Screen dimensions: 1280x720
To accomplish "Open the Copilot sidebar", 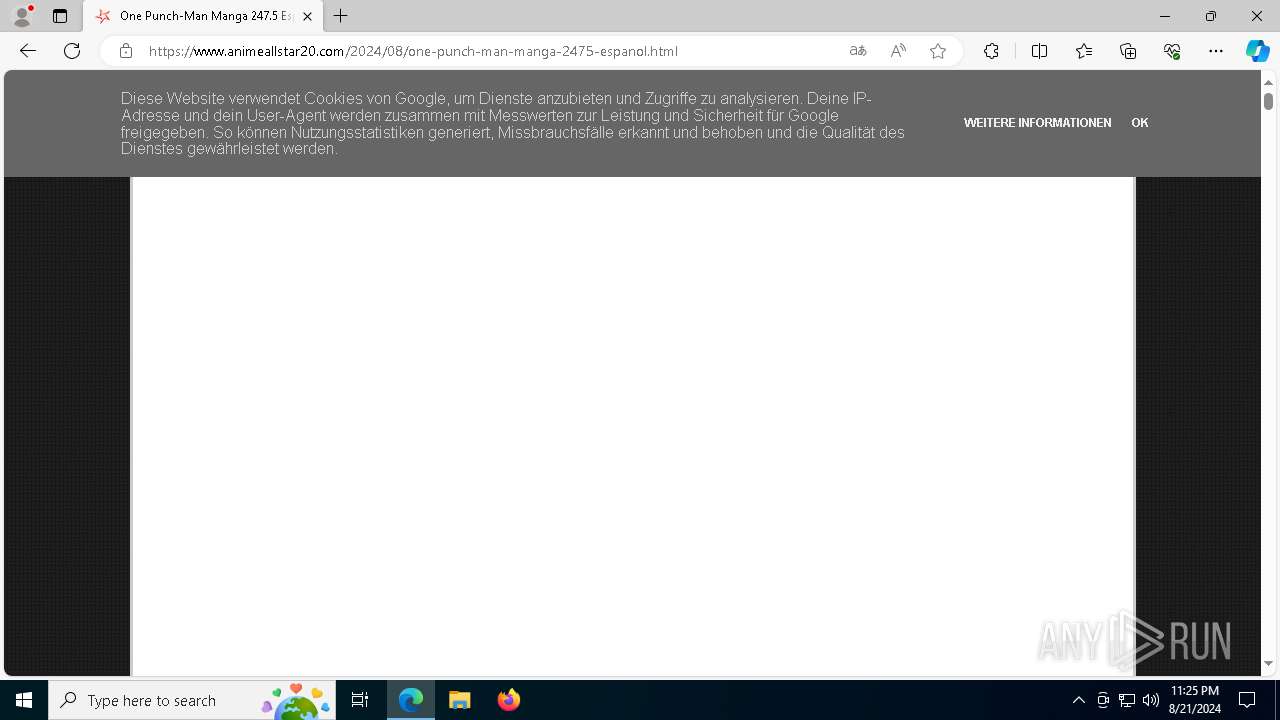I will (1257, 51).
